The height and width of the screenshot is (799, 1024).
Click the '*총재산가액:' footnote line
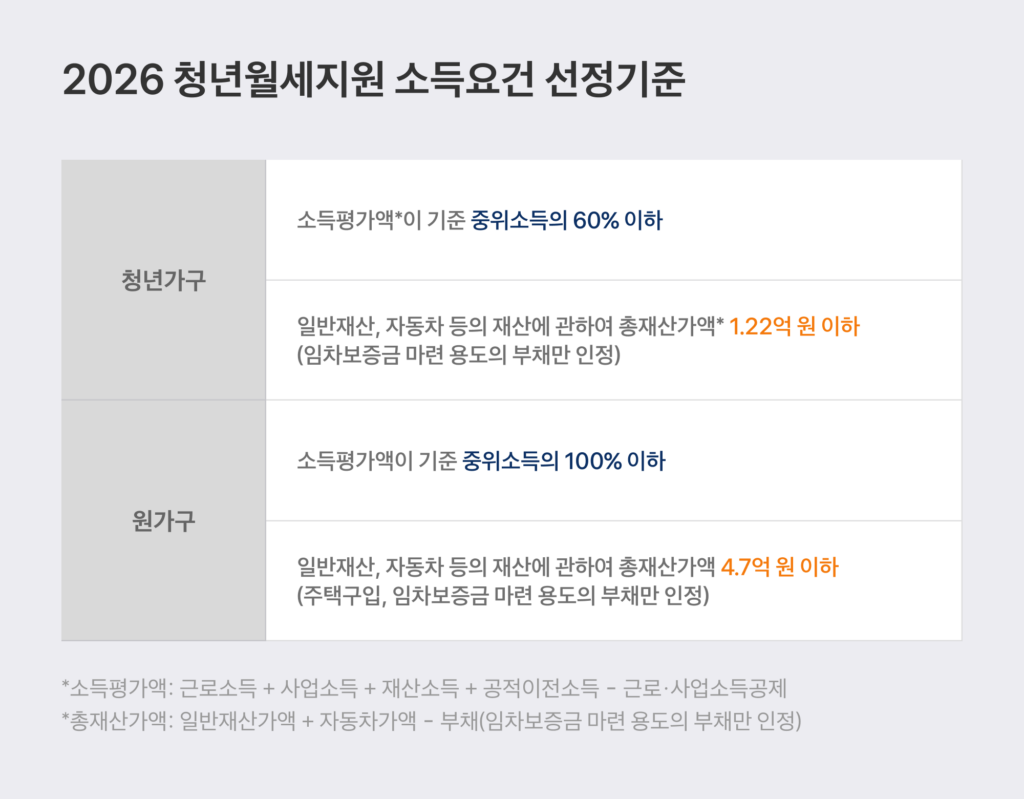431,721
